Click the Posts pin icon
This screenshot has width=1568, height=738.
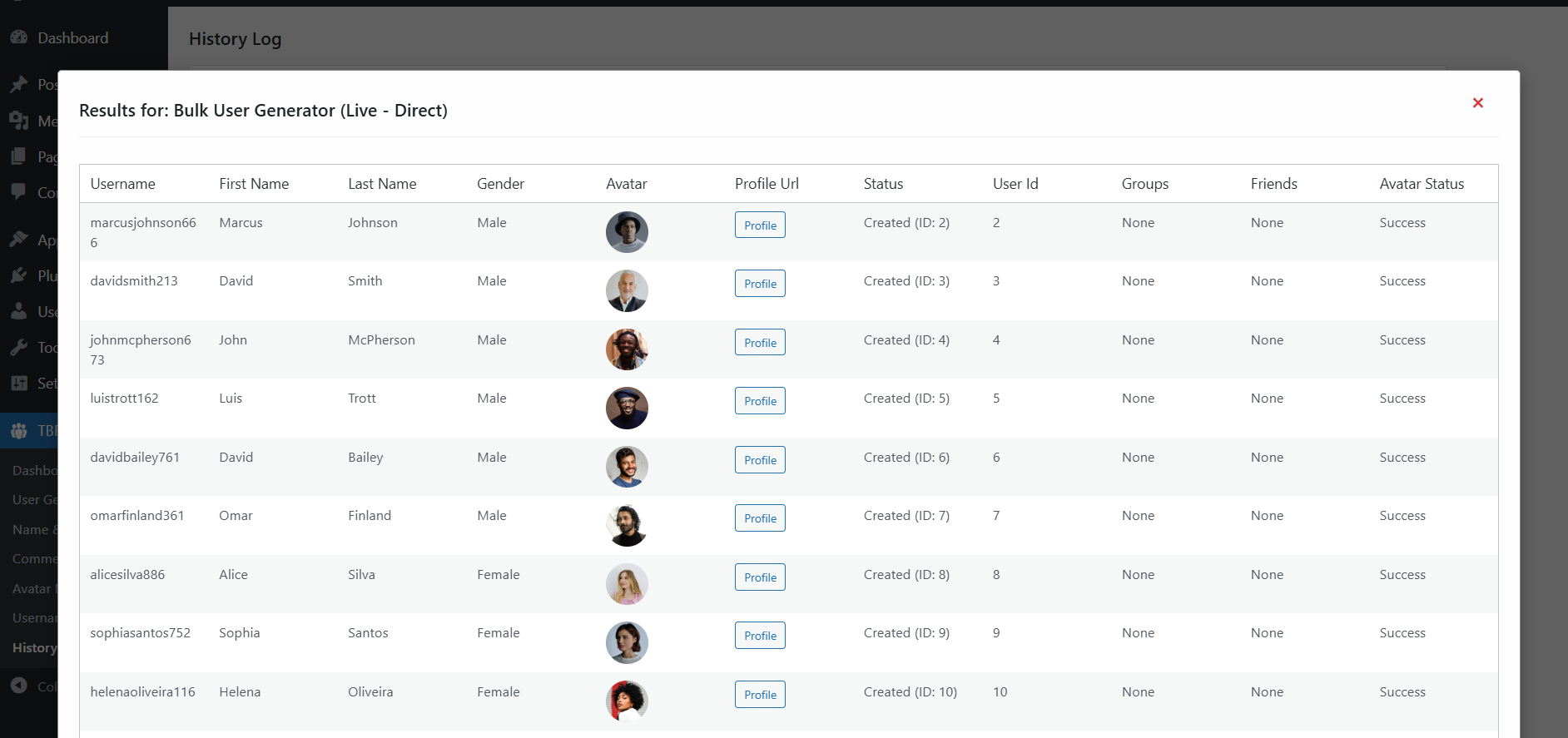click(x=18, y=85)
